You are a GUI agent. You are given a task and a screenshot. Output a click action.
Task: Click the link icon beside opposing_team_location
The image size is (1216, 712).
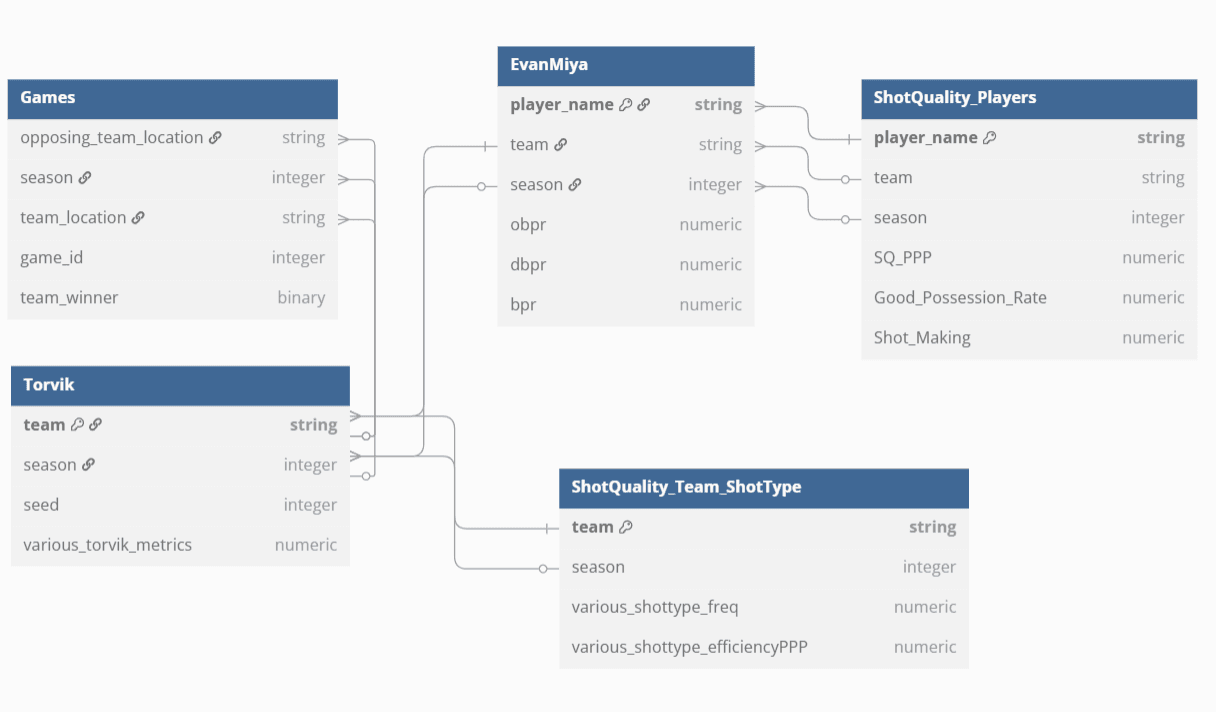pos(215,138)
